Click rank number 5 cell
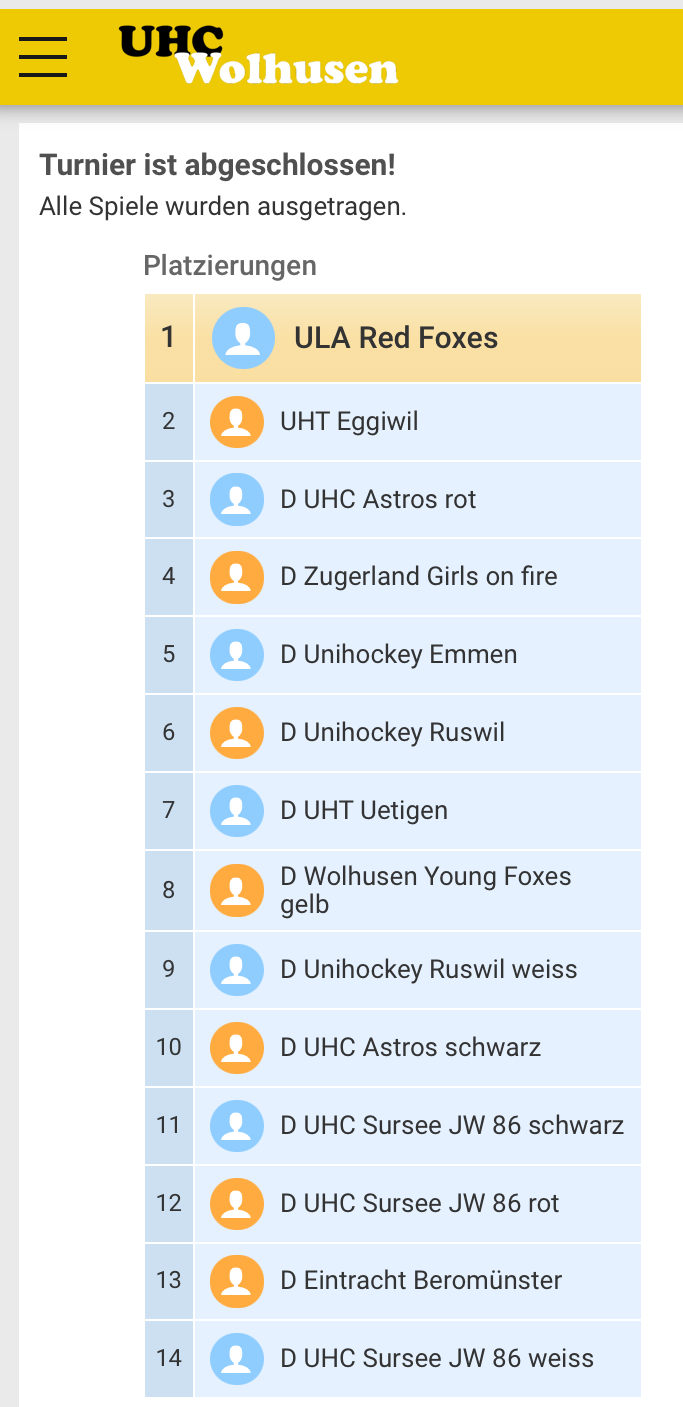Viewport: 683px width, 1407px height. coord(168,655)
